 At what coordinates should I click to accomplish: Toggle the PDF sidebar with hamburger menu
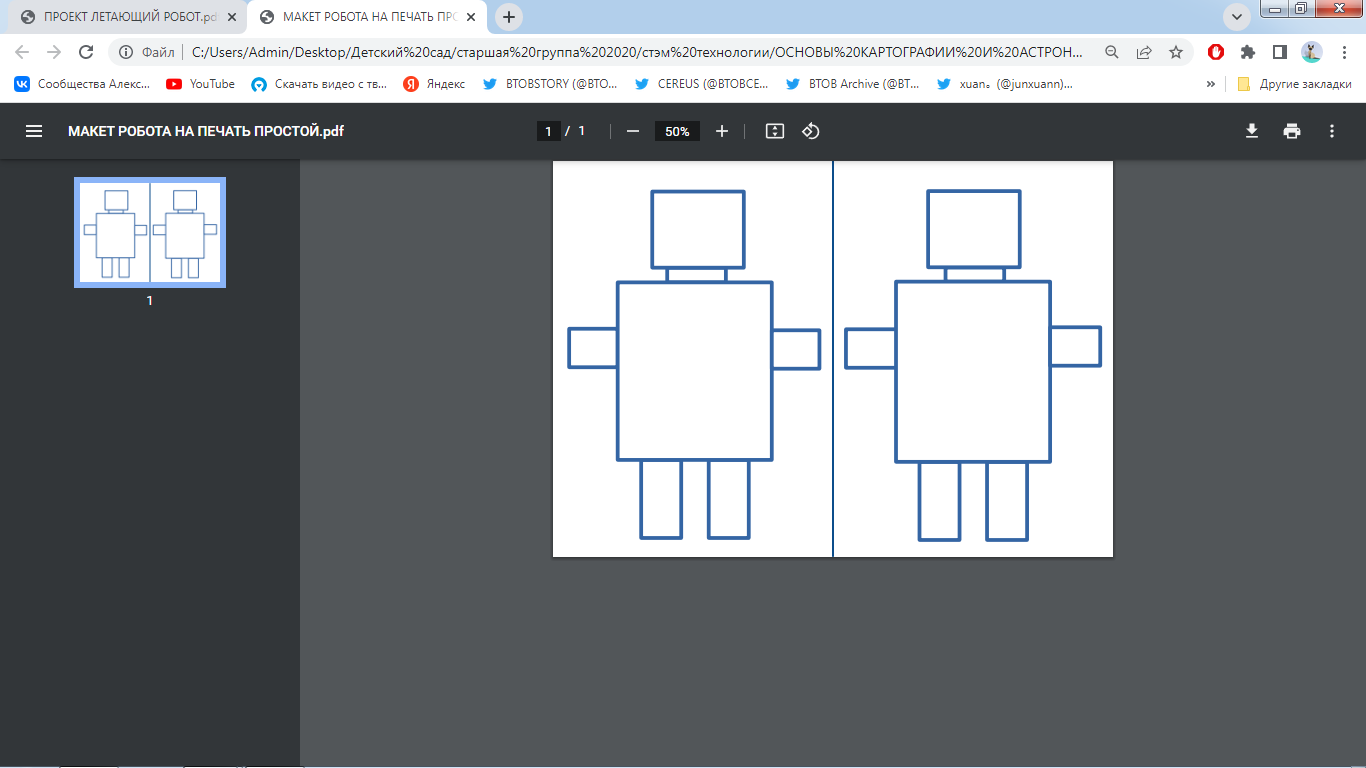point(34,131)
